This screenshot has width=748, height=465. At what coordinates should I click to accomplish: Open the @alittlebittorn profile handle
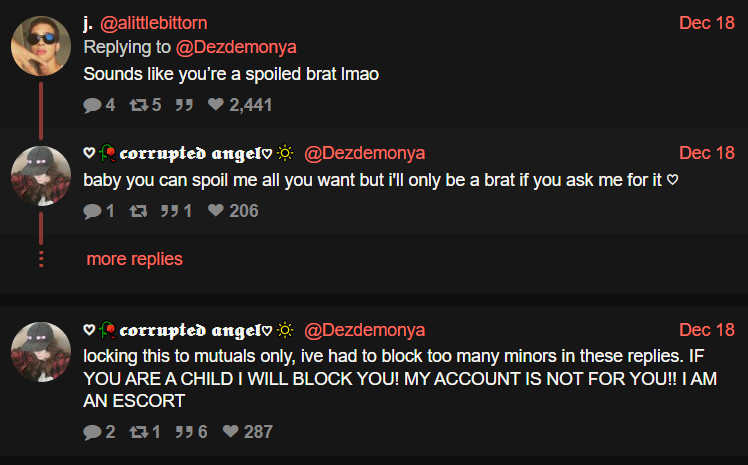154,23
